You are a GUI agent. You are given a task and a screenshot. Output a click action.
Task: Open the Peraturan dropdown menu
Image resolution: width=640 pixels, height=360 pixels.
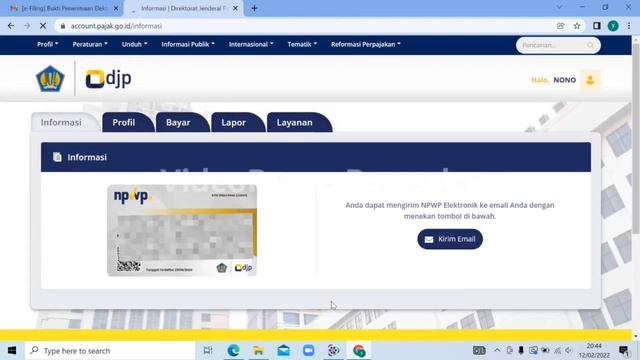(90, 44)
